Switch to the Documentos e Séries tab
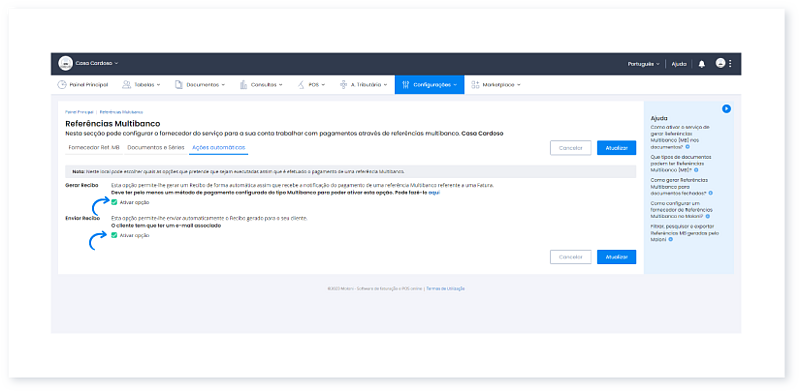 click(156, 148)
